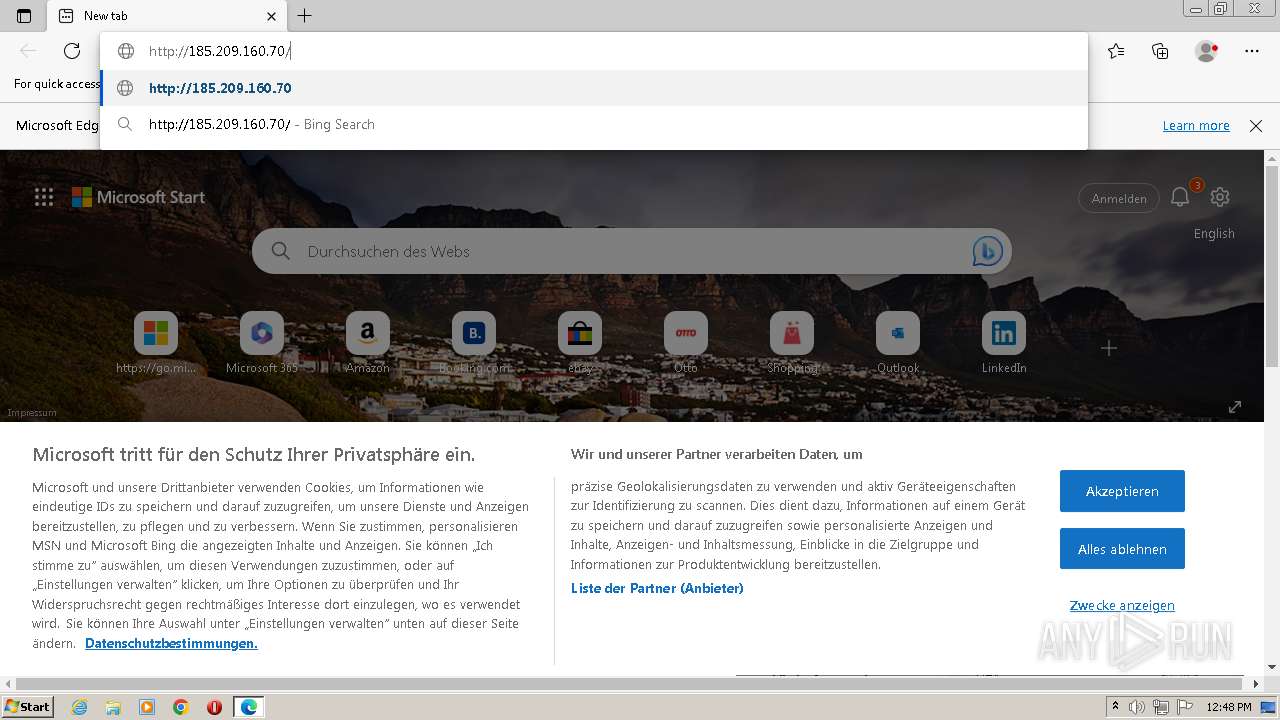Image resolution: width=1280 pixels, height=720 pixels.
Task: Open the Windows Start menu
Action: pyautogui.click(x=27, y=707)
